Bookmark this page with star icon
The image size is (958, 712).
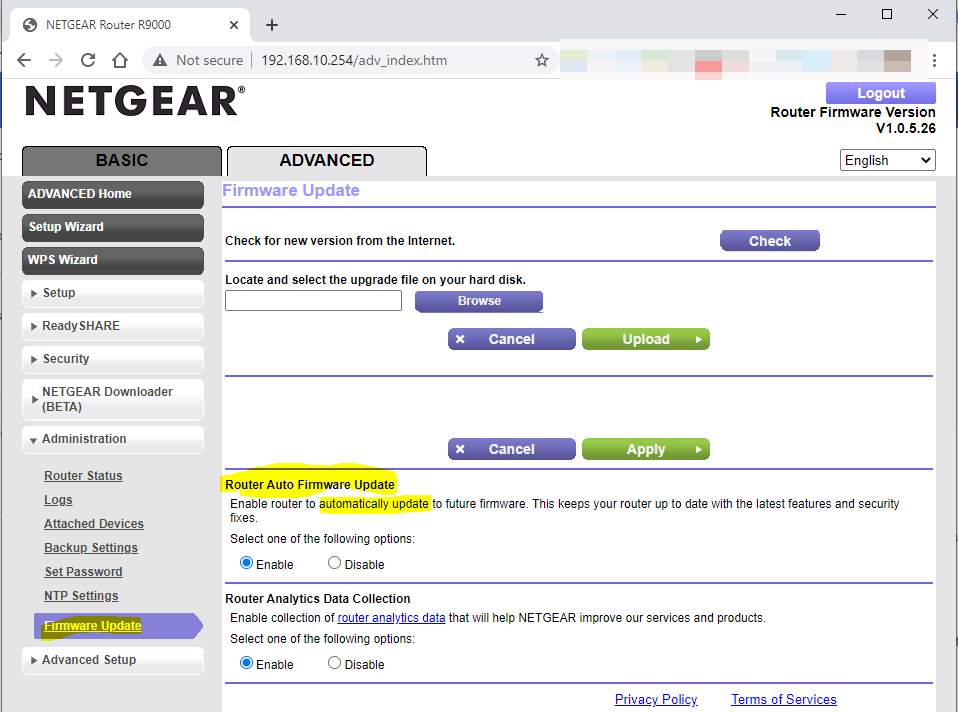coord(542,60)
